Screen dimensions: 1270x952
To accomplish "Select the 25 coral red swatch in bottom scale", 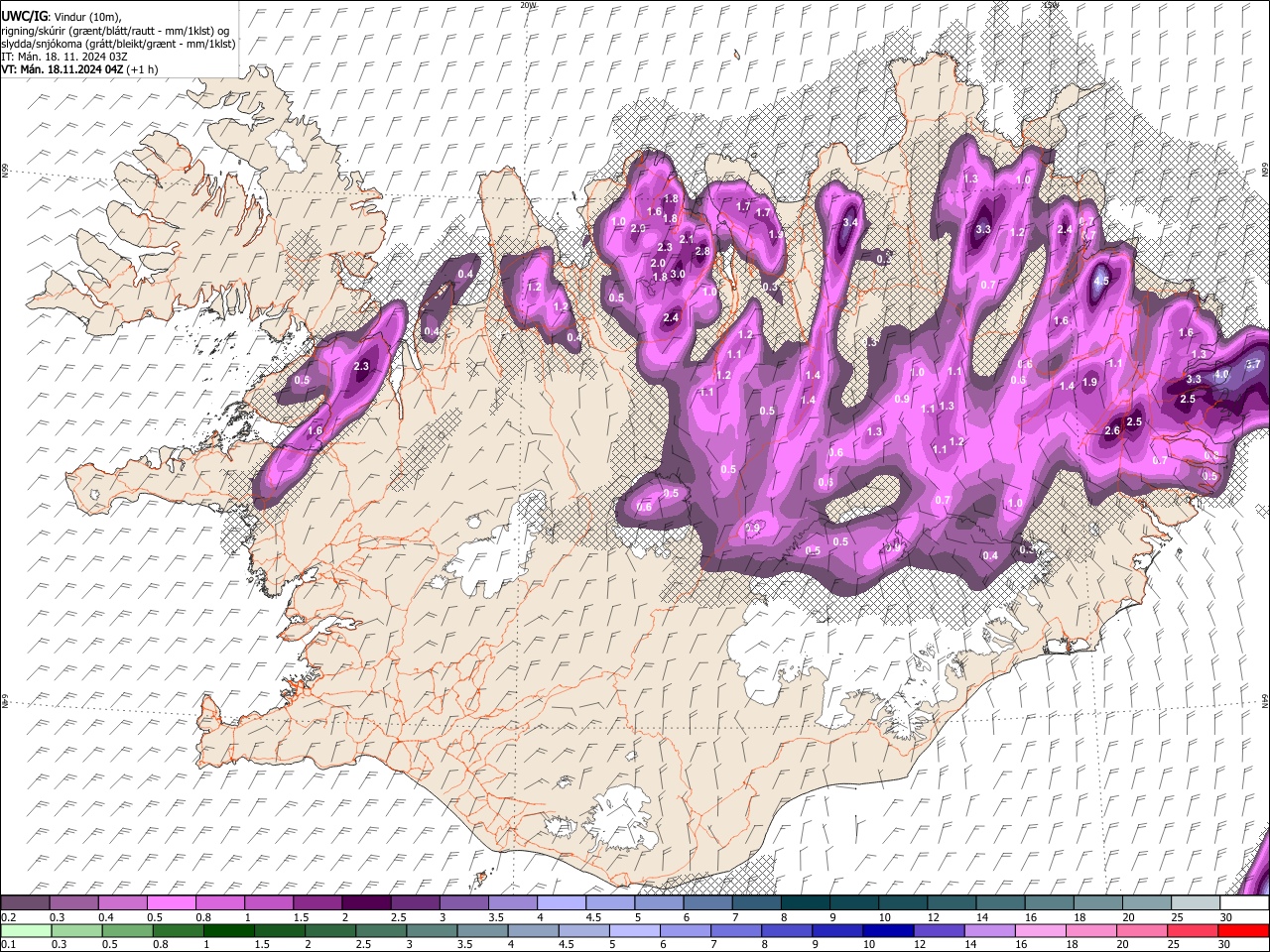I will point(1193,931).
